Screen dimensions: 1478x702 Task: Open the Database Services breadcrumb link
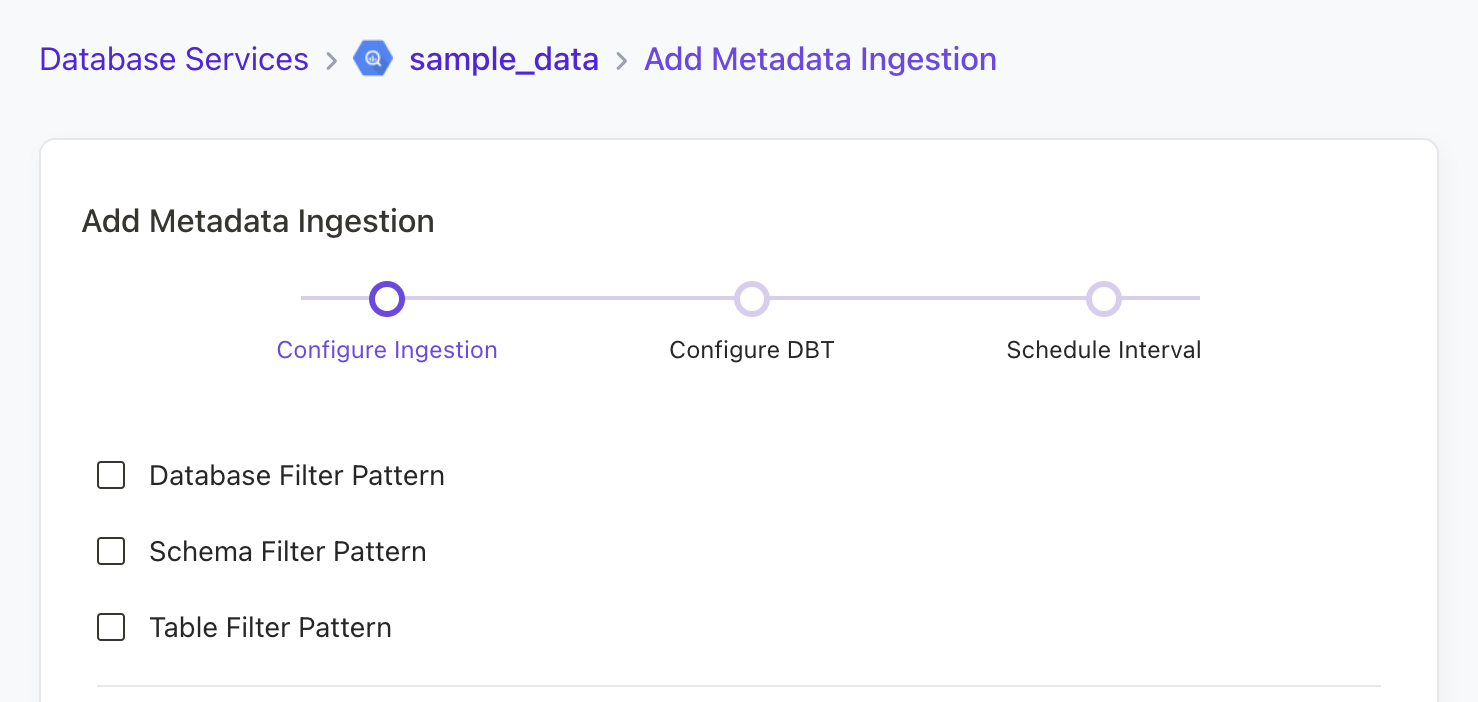[x=173, y=59]
